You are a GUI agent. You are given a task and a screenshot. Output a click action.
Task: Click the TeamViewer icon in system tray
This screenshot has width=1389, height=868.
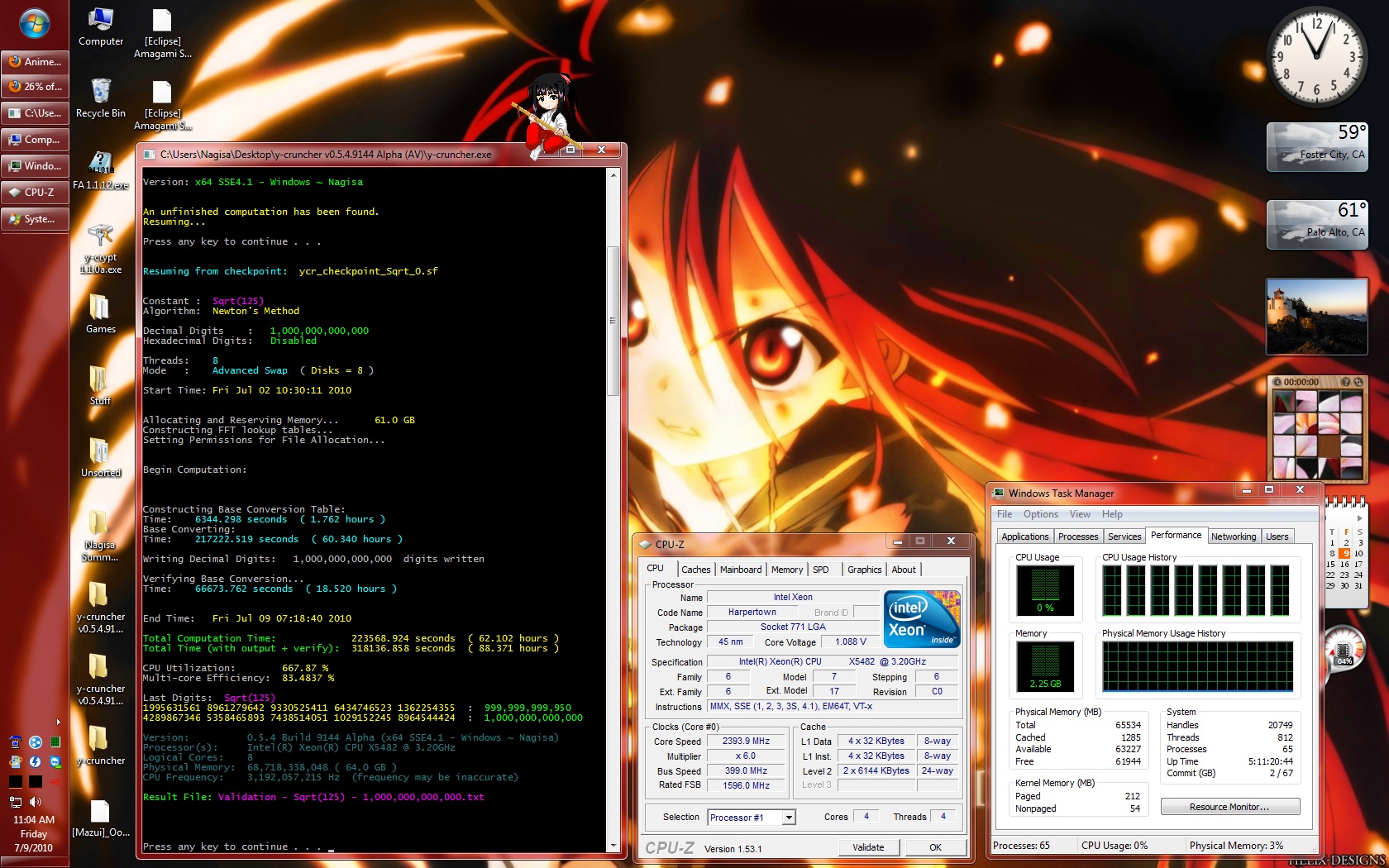[55, 761]
